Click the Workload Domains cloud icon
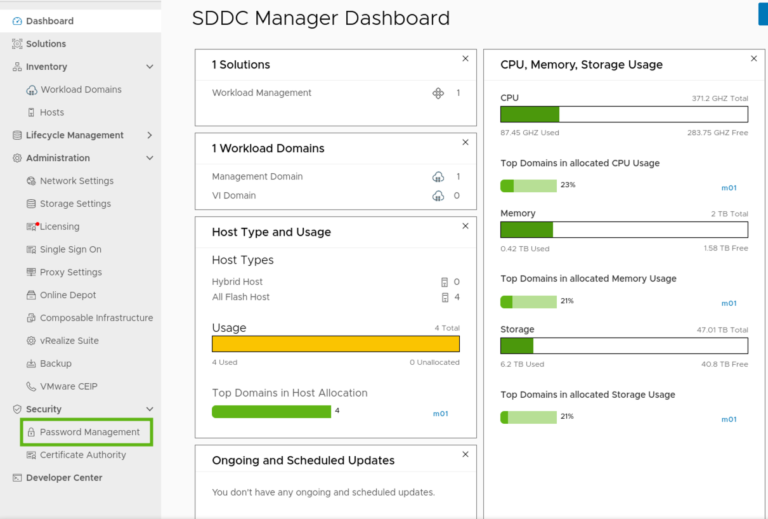Screen dimensions: 768x519 (31, 90)
